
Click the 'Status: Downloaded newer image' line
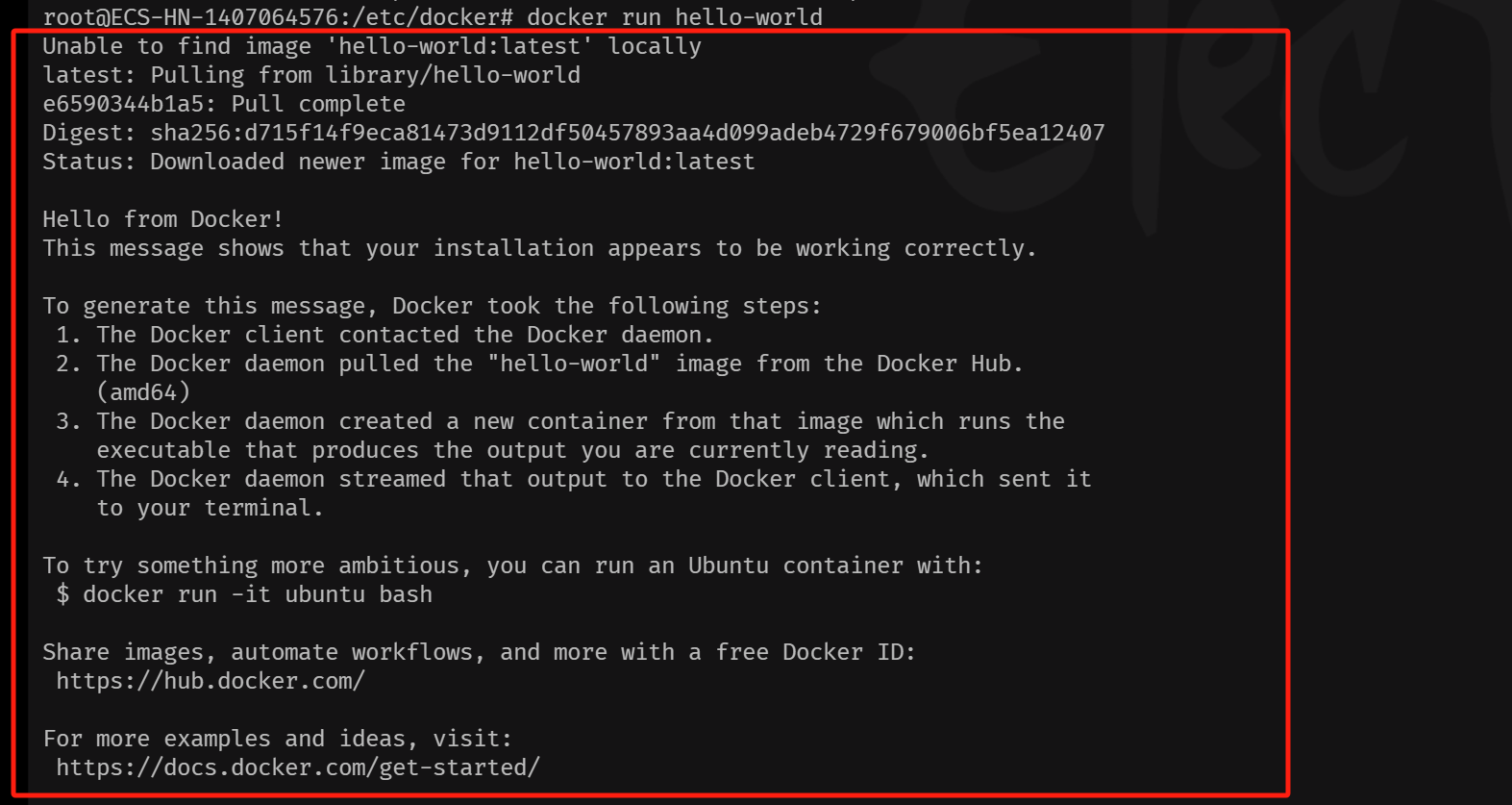pyautogui.click(x=399, y=162)
